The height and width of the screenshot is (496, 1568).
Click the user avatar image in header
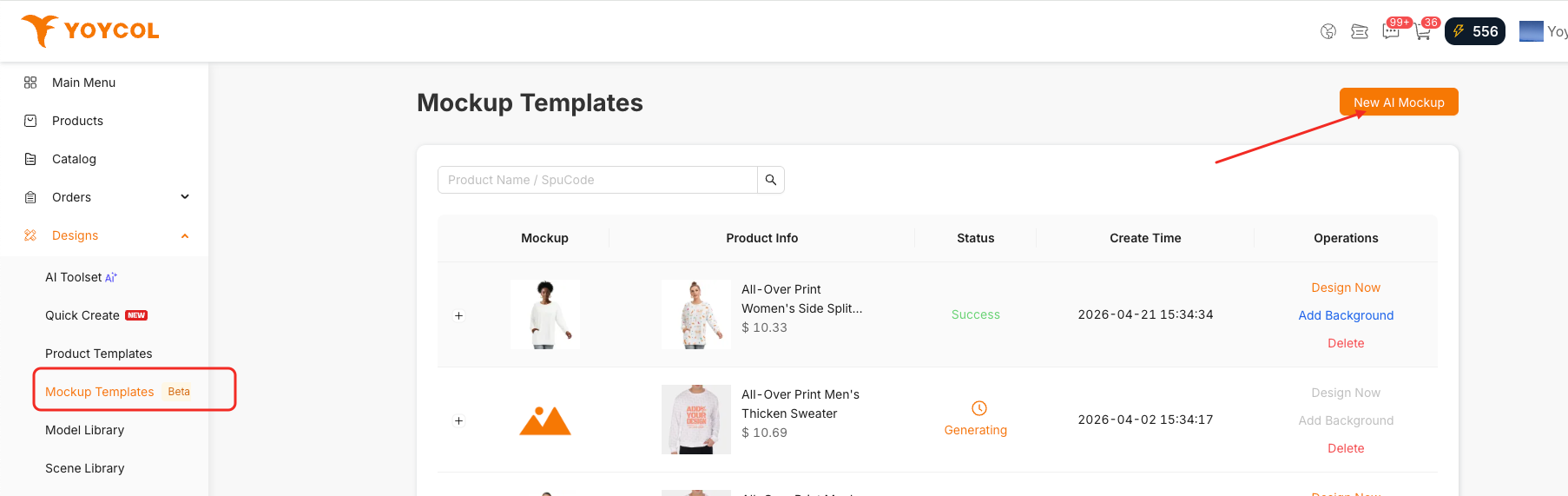click(x=1532, y=31)
